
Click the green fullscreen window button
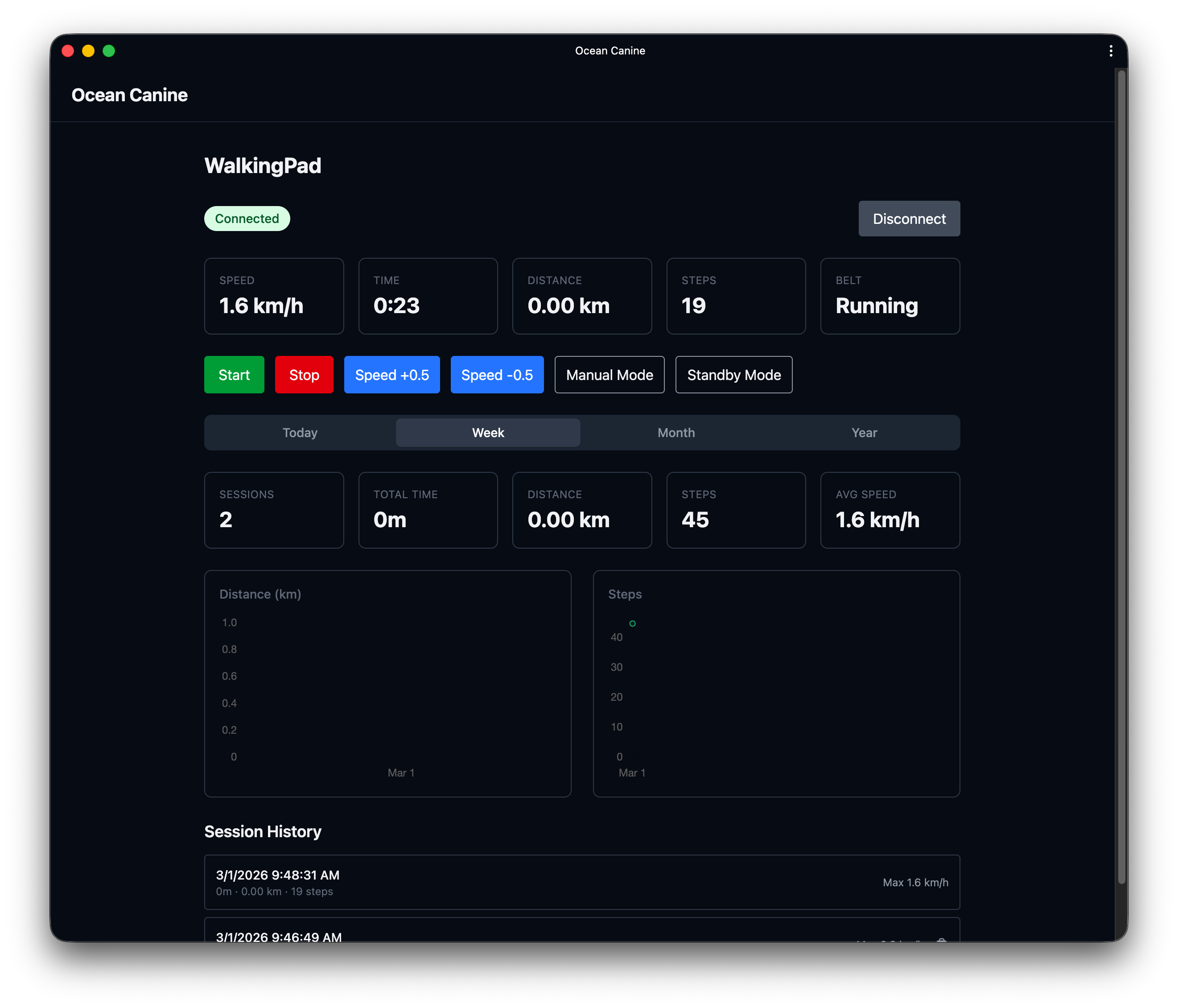point(109,51)
